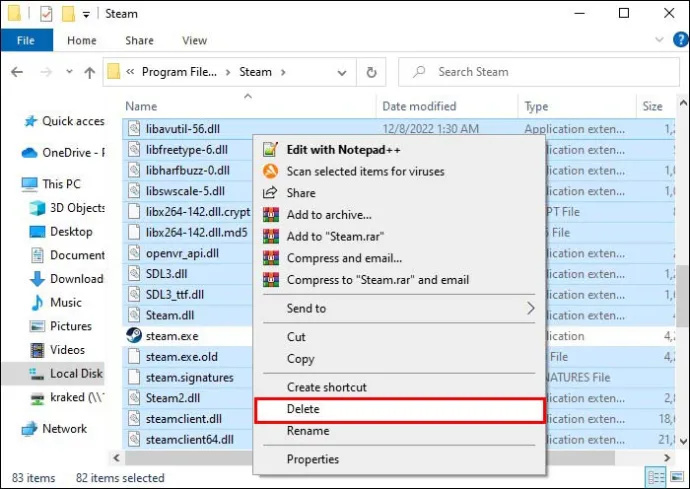Click Program Files breadcrumb in address bar
Viewport: 690px width, 489px height.
[179, 72]
